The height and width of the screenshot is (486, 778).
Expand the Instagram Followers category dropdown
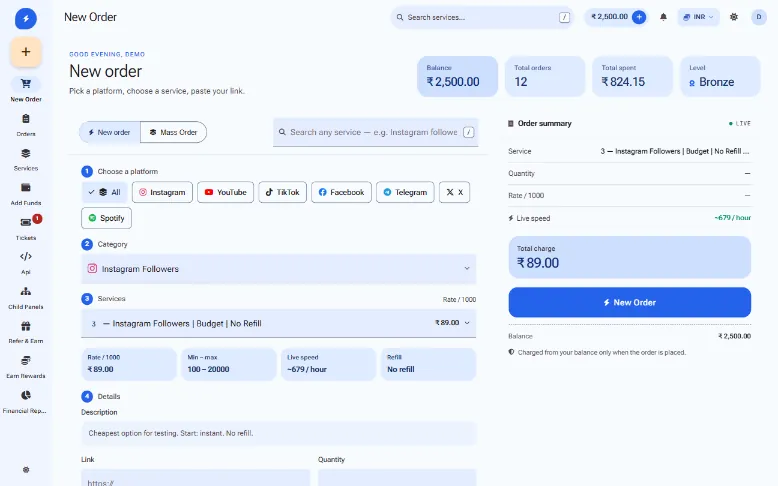click(x=278, y=269)
